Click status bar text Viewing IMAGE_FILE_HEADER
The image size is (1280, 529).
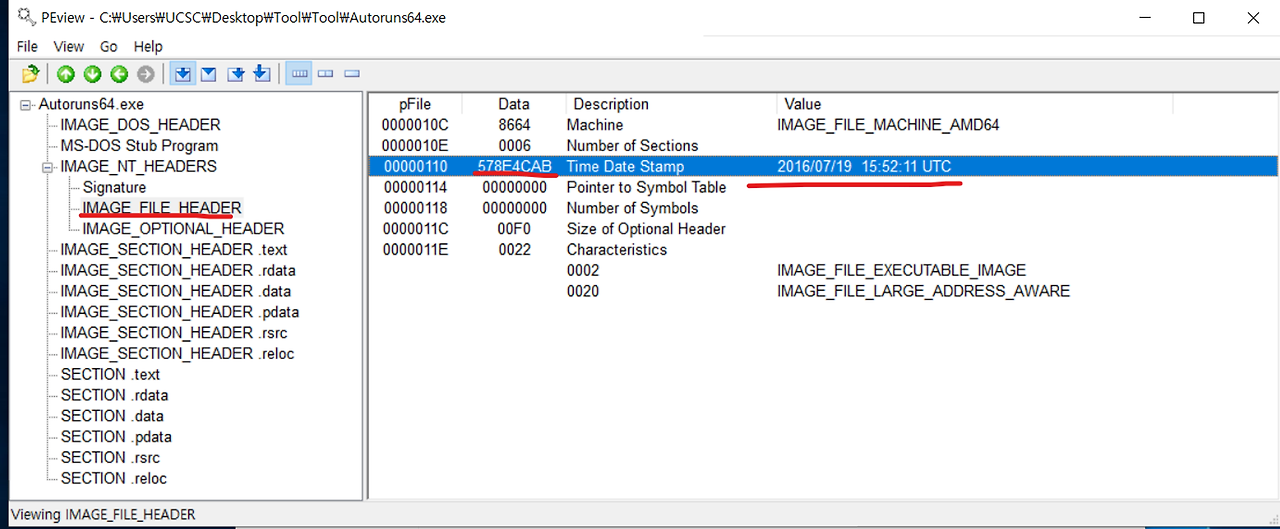(x=103, y=515)
